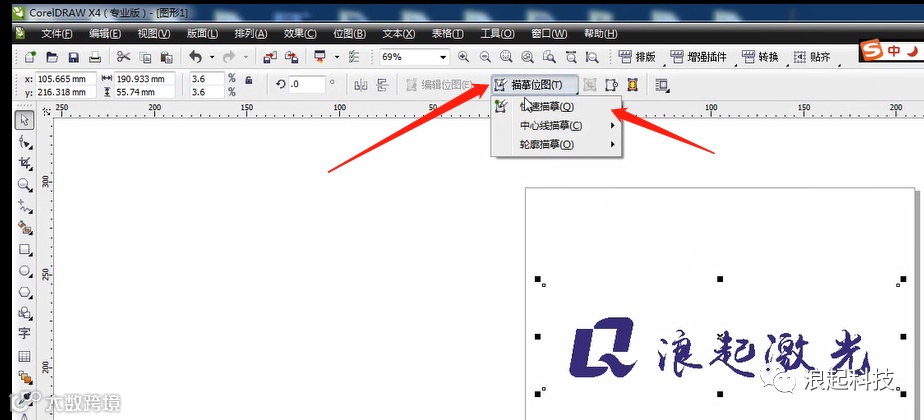924x420 pixels.
Task: Paste clipboard with the paste icon
Action: [167, 57]
